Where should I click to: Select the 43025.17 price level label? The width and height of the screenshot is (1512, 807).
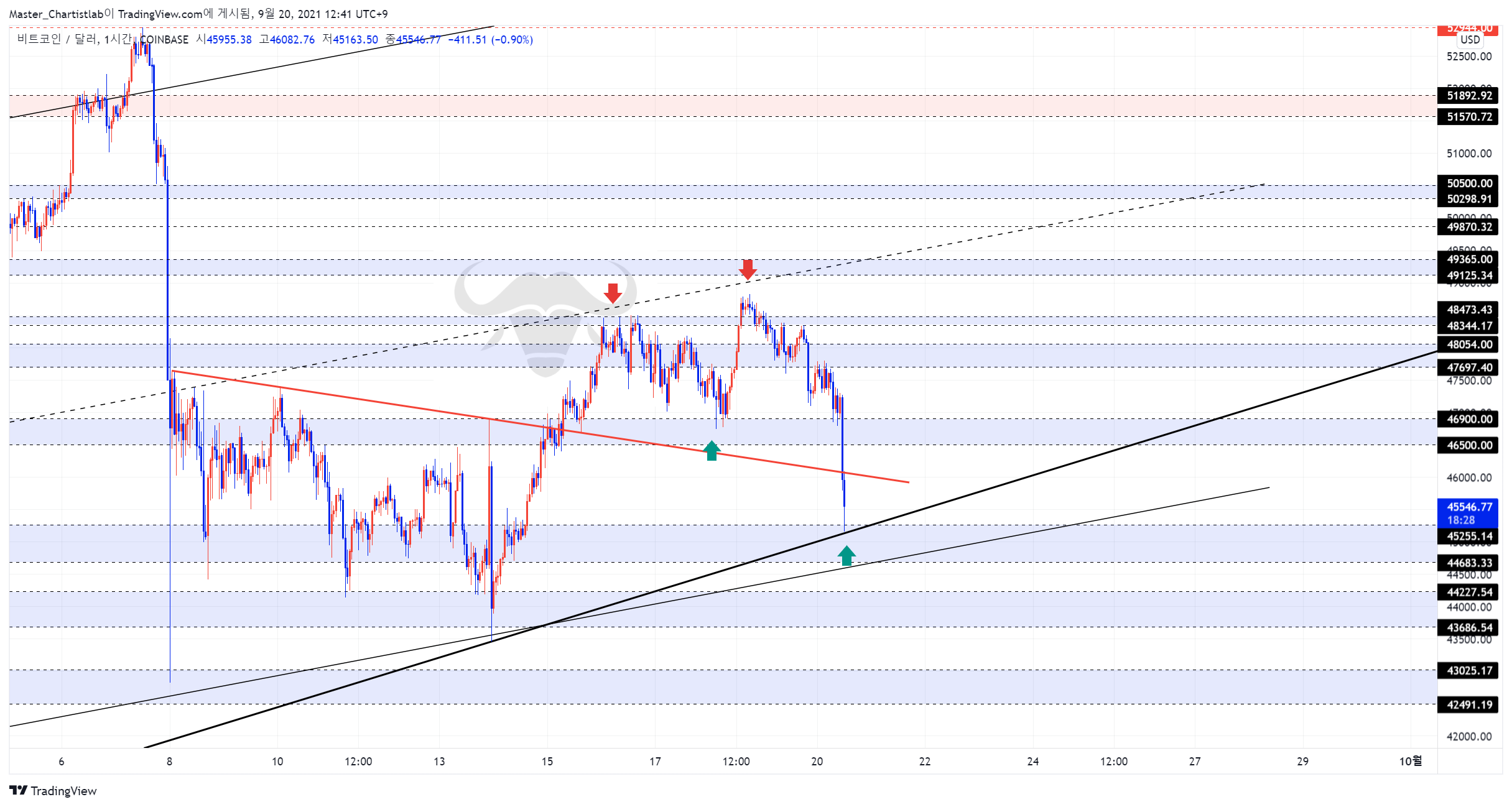pyautogui.click(x=1468, y=670)
